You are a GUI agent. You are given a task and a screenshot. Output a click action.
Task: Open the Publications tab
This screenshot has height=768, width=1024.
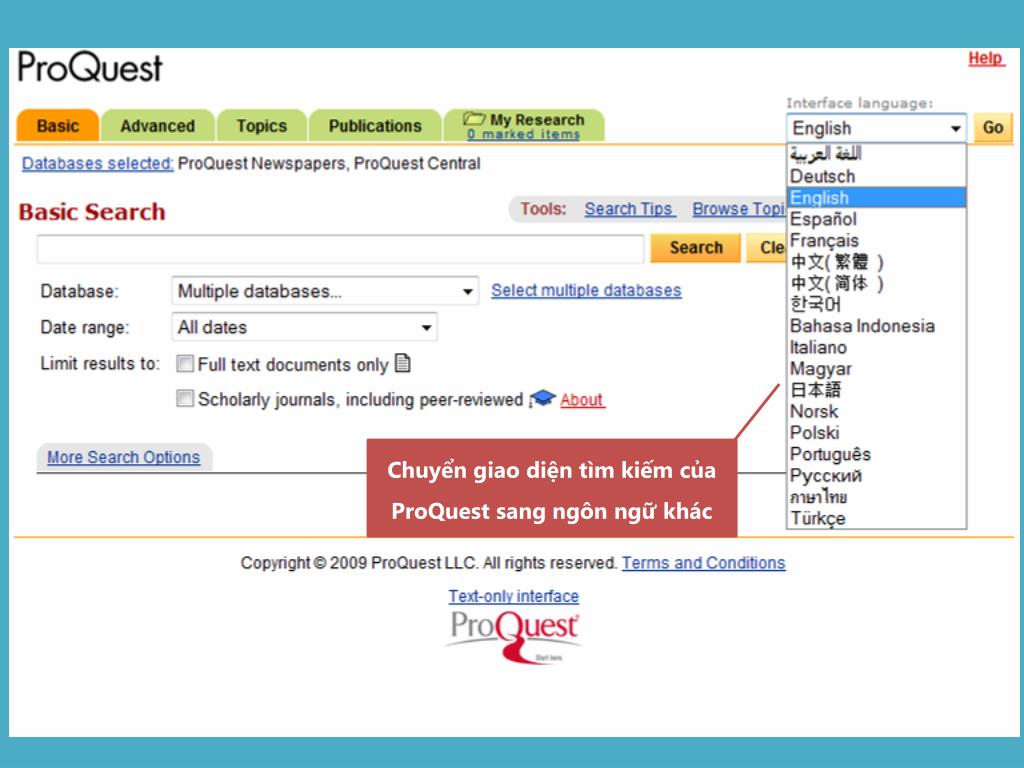375,125
